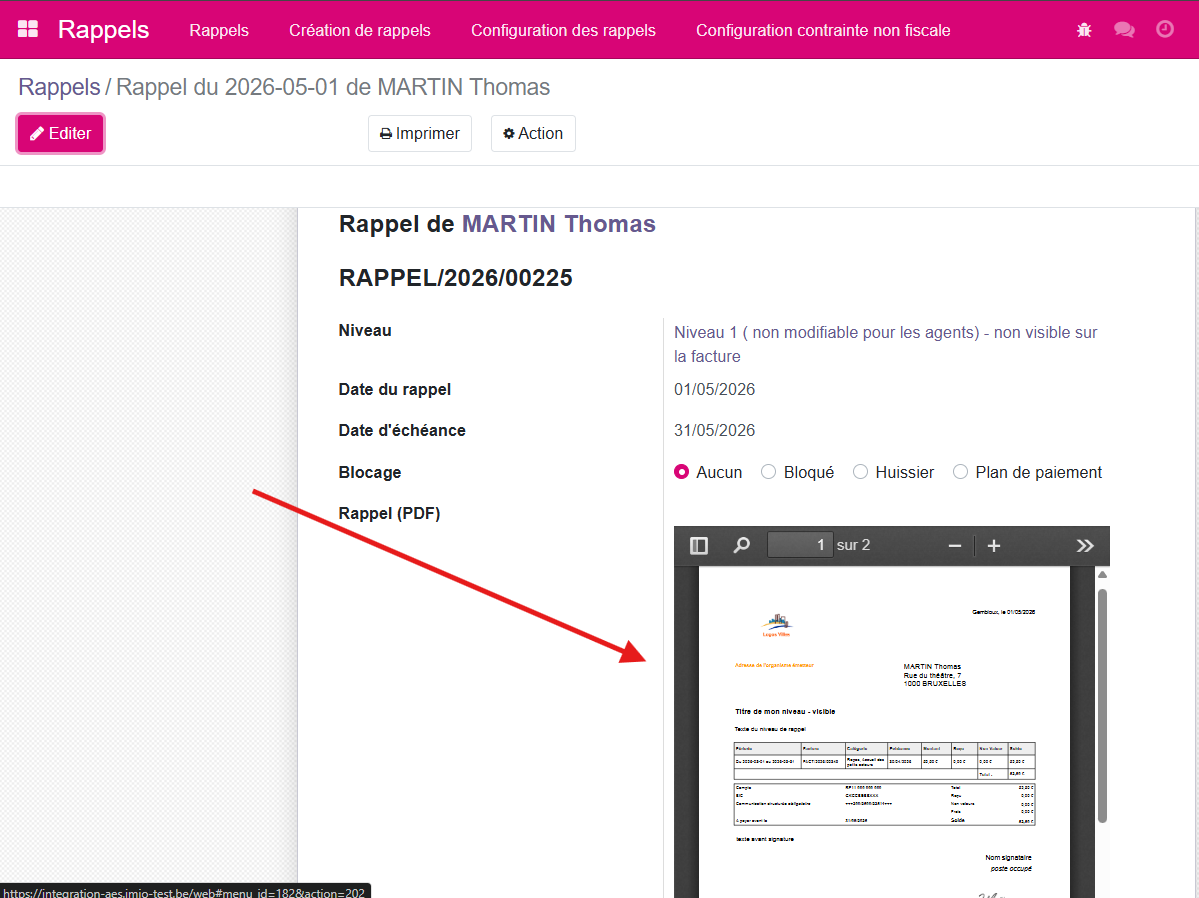Zoom out the PDF preview

pos(954,545)
